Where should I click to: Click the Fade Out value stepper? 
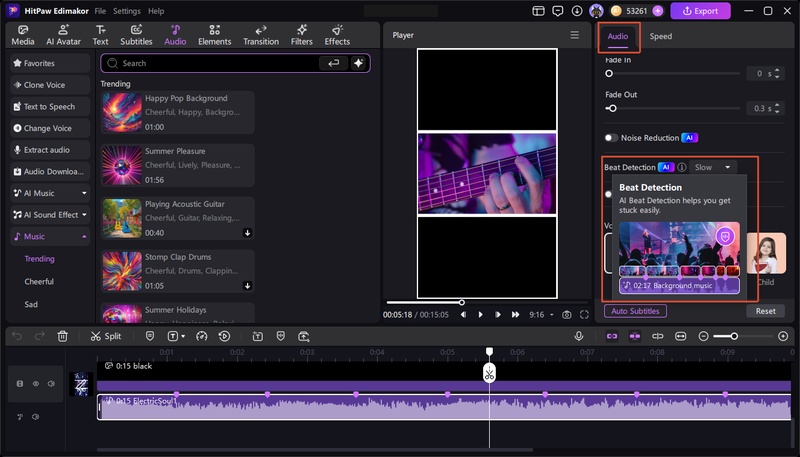[x=777, y=108]
